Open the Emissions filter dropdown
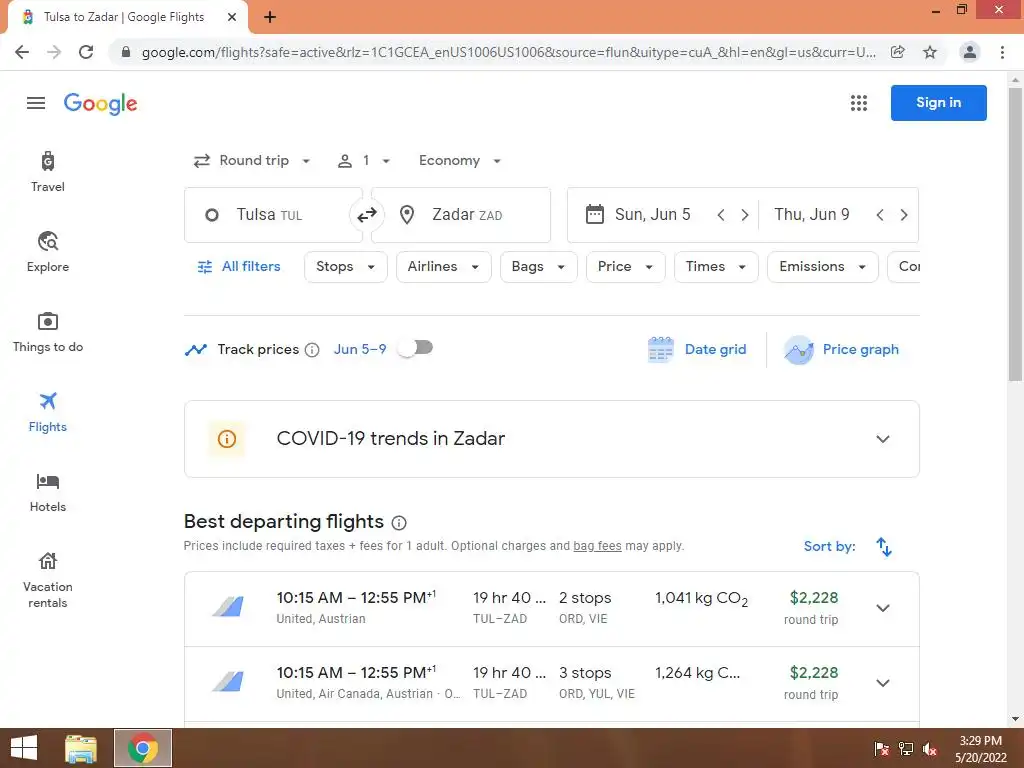The height and width of the screenshot is (768, 1024). 823,266
